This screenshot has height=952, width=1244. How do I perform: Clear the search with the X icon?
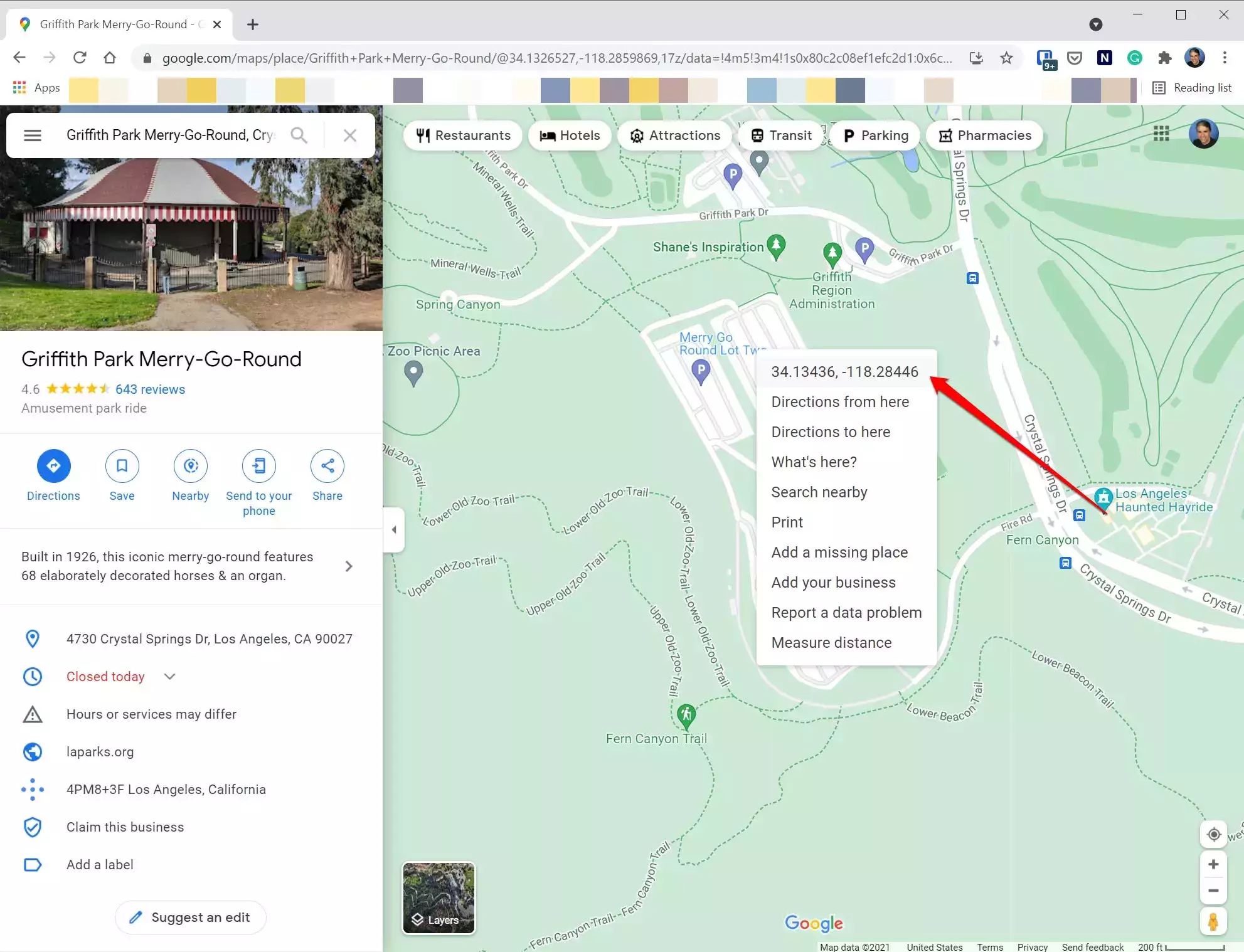350,135
